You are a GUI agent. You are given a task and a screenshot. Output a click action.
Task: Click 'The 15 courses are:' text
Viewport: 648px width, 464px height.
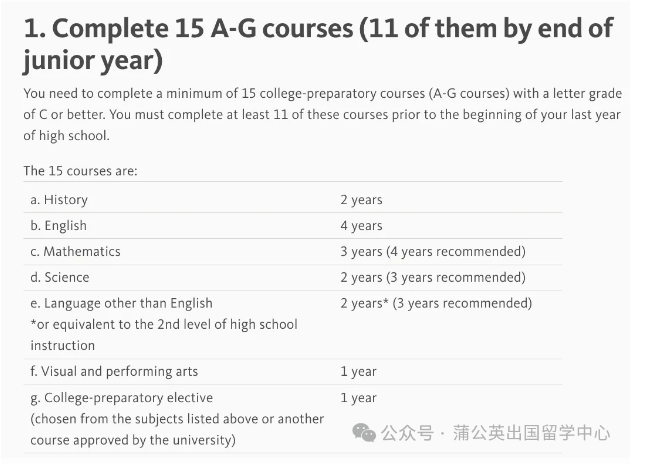point(80,171)
